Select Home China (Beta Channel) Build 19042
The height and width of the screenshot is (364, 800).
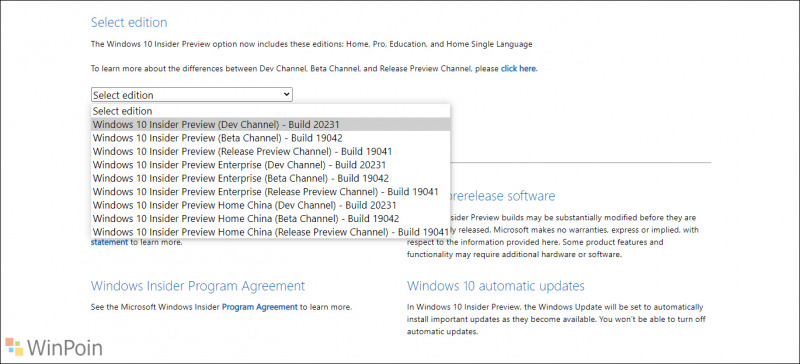[x=270, y=219]
